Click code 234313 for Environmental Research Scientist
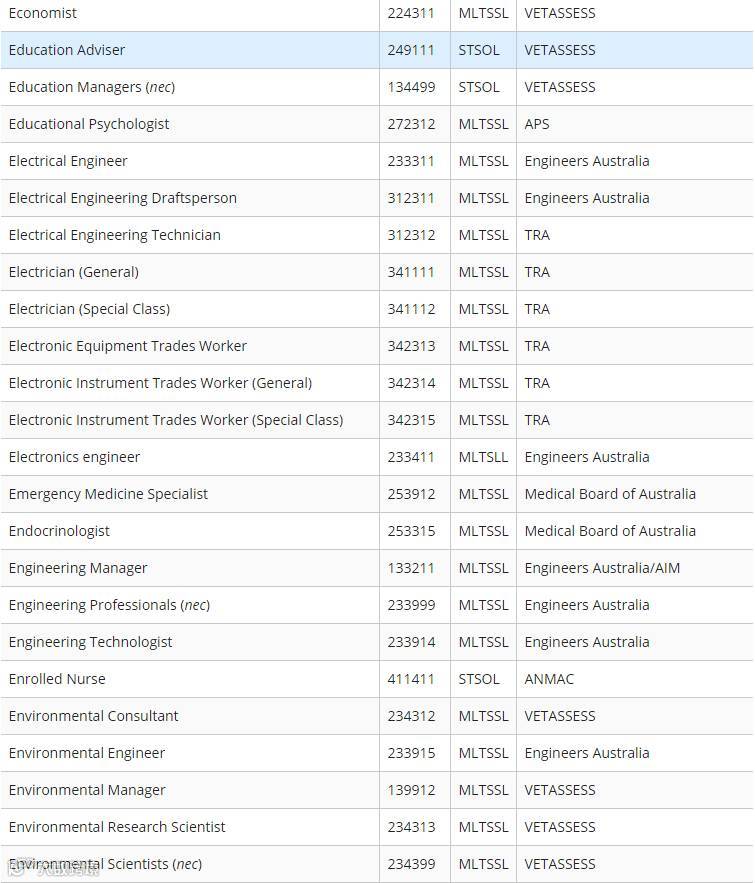This screenshot has width=755, height=883. click(x=411, y=827)
